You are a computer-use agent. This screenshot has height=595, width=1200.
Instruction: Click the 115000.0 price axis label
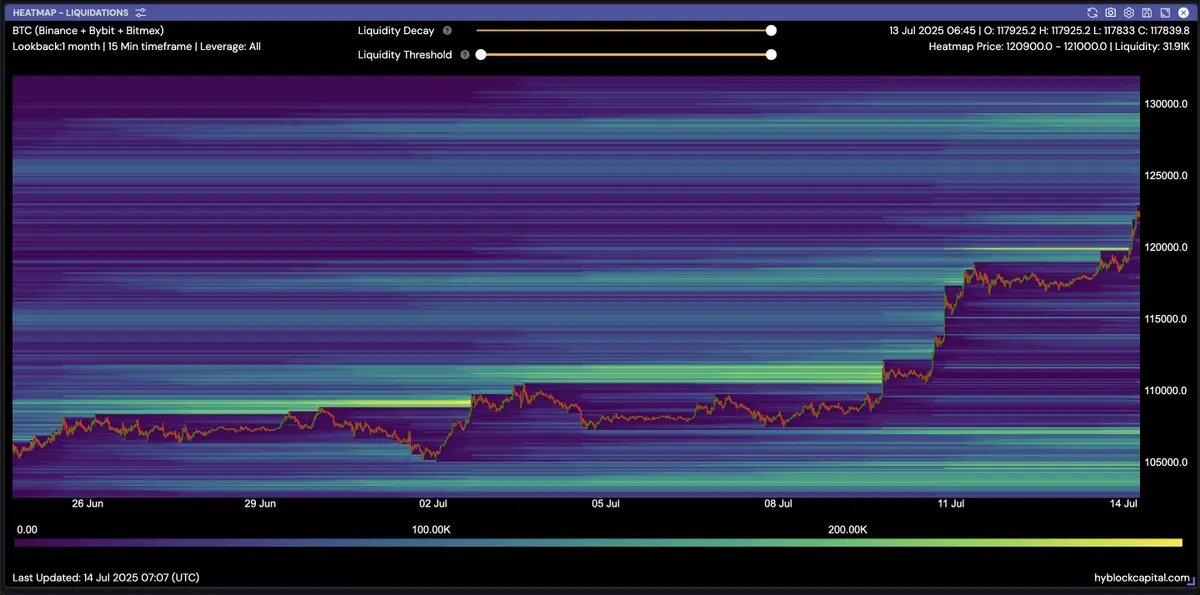1165,319
